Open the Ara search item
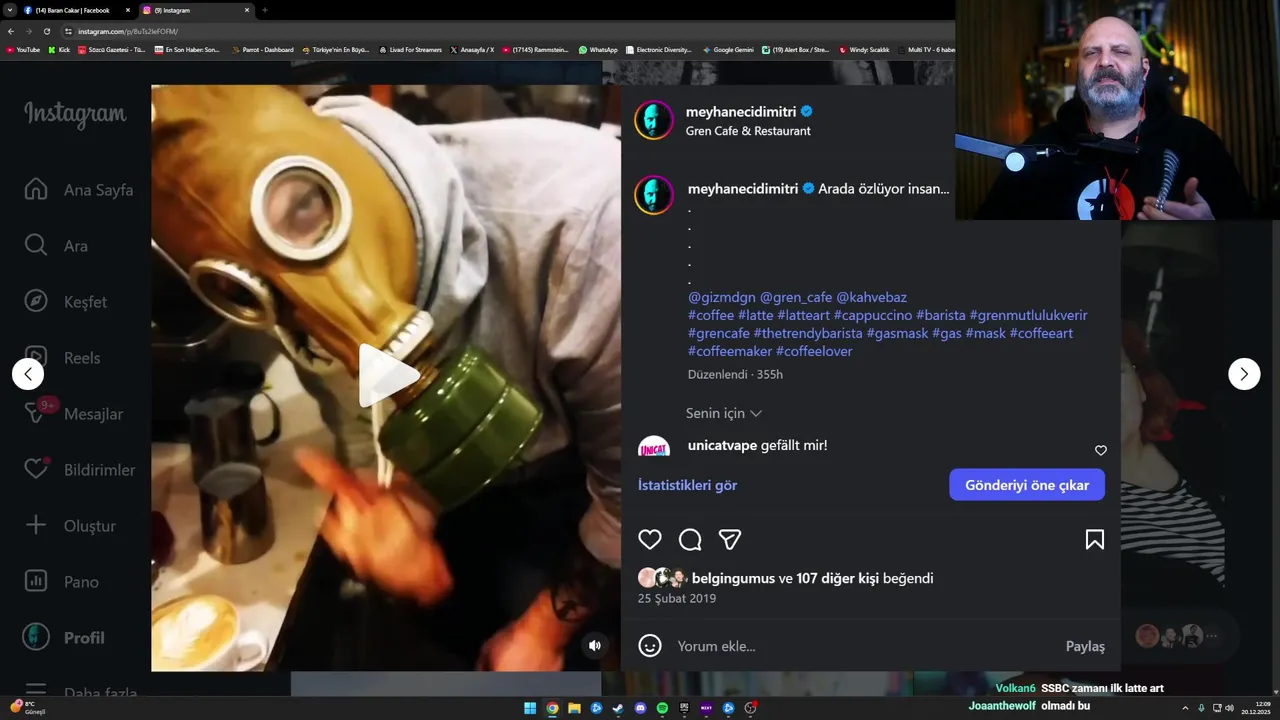Viewport: 1280px width, 720px height. coord(56,246)
